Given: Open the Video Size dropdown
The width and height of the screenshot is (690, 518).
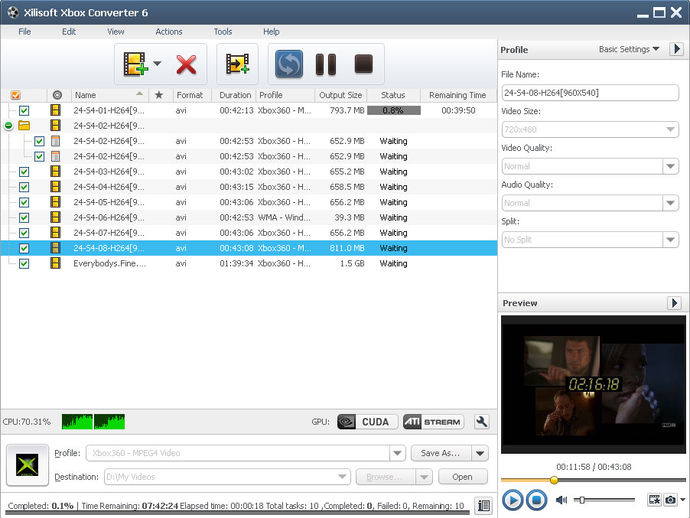Looking at the screenshot, I should pyautogui.click(x=670, y=129).
